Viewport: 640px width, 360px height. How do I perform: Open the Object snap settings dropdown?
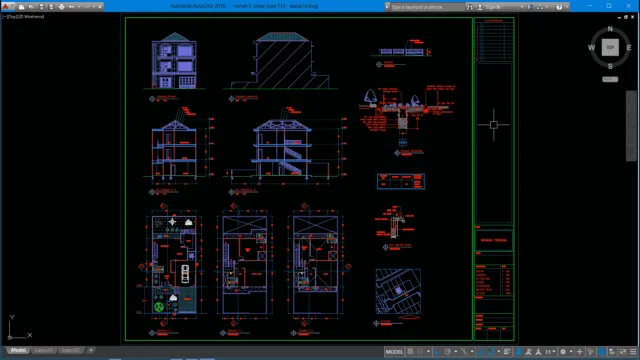pos(498,352)
